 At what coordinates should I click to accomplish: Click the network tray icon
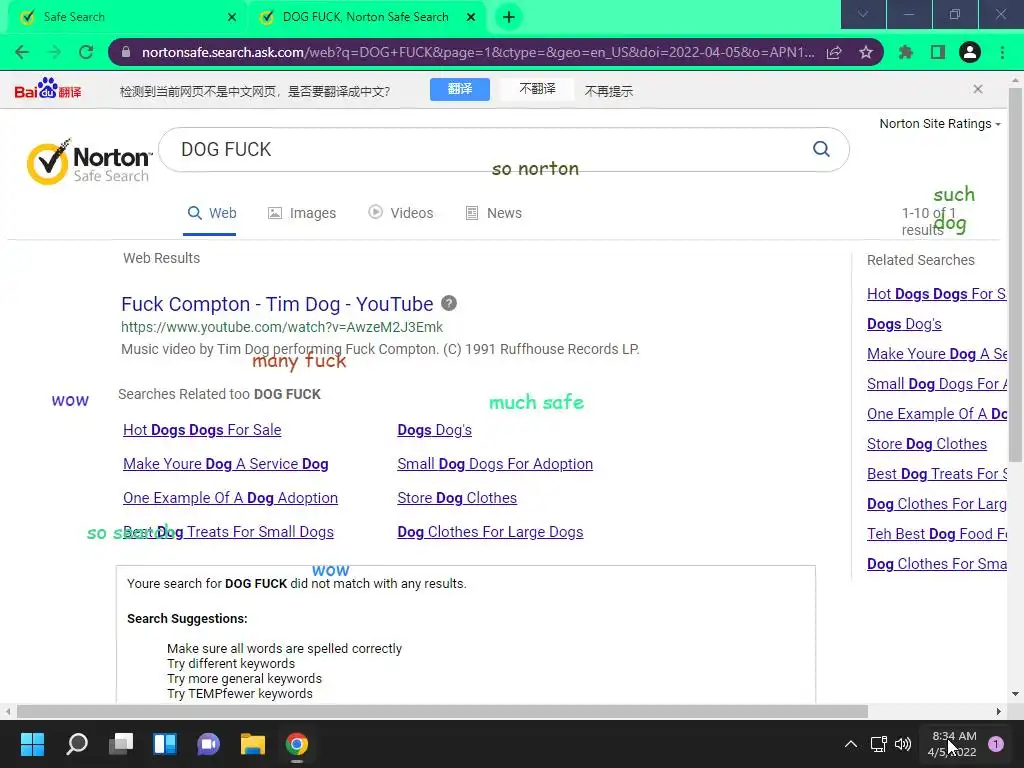pyautogui.click(x=878, y=744)
